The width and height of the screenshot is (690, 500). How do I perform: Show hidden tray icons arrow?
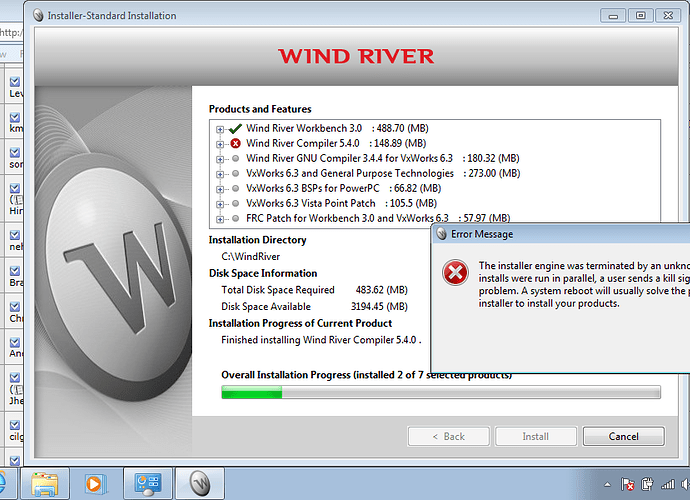[607, 485]
